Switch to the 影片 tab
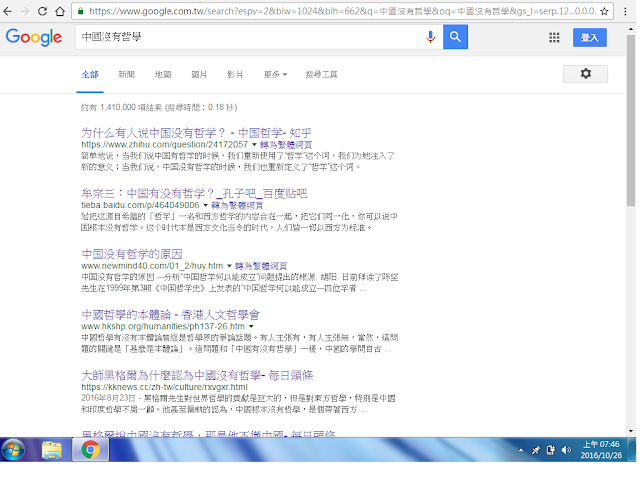The width and height of the screenshot is (640, 480). tap(235, 74)
